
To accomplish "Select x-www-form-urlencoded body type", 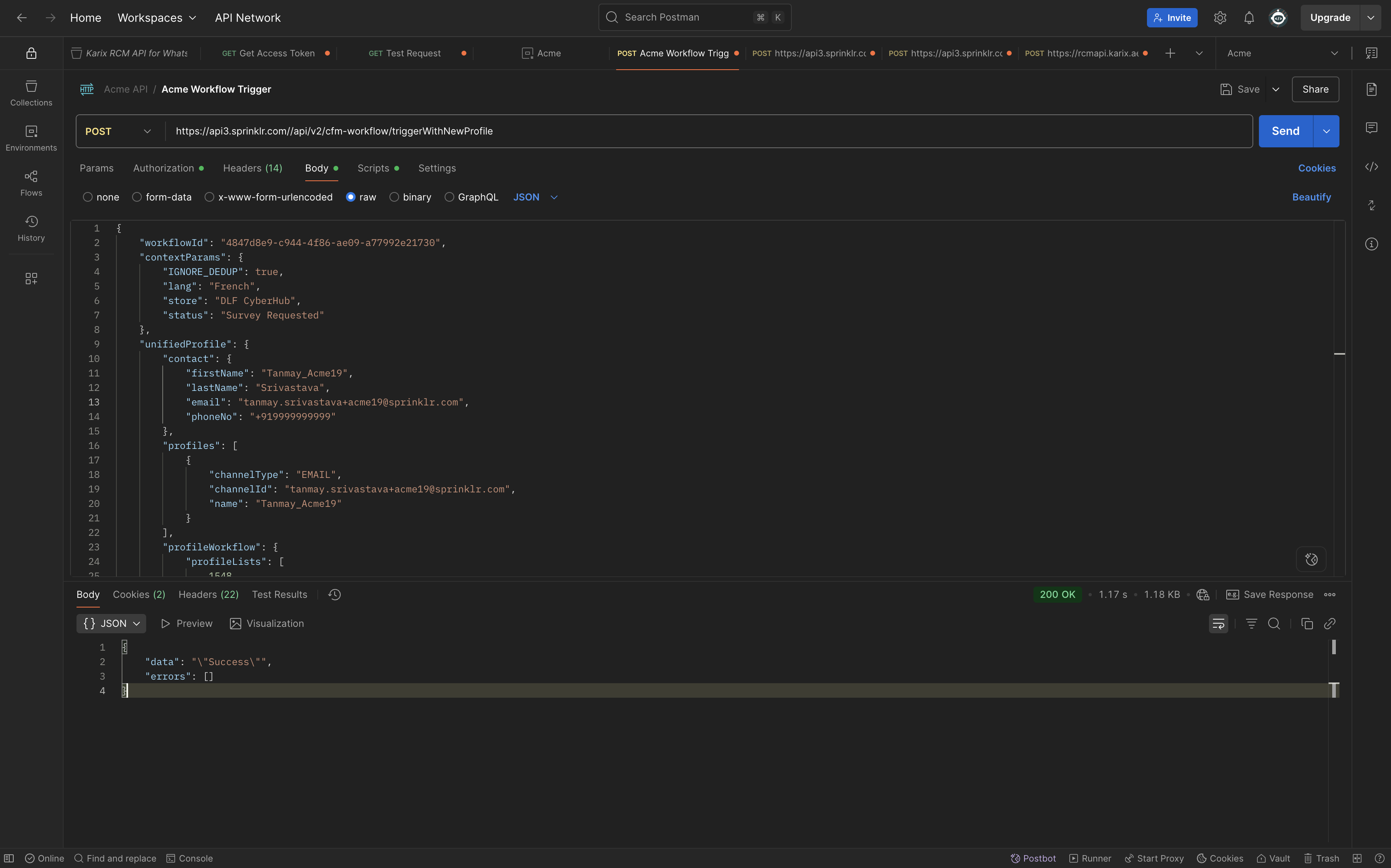I will (x=209, y=197).
